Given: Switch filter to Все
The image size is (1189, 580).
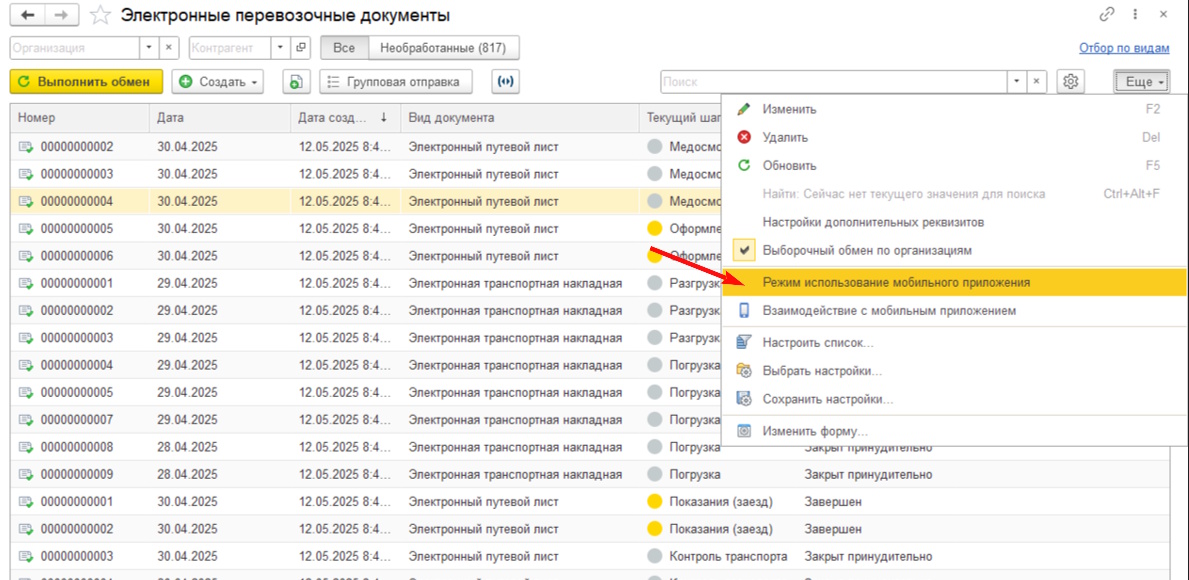Looking at the screenshot, I should 344,48.
